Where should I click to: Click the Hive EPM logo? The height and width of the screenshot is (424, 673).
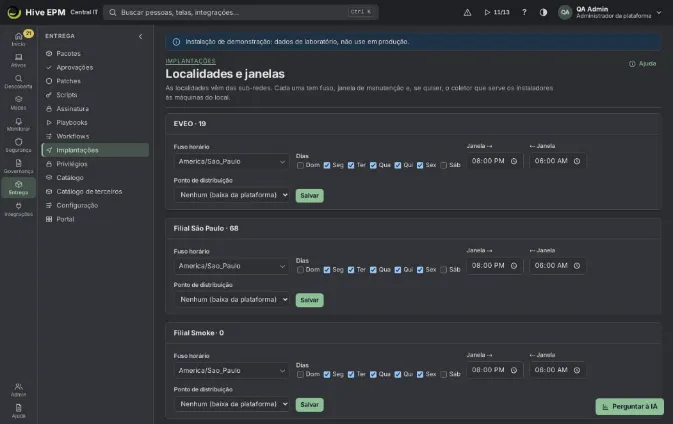[x=14, y=12]
